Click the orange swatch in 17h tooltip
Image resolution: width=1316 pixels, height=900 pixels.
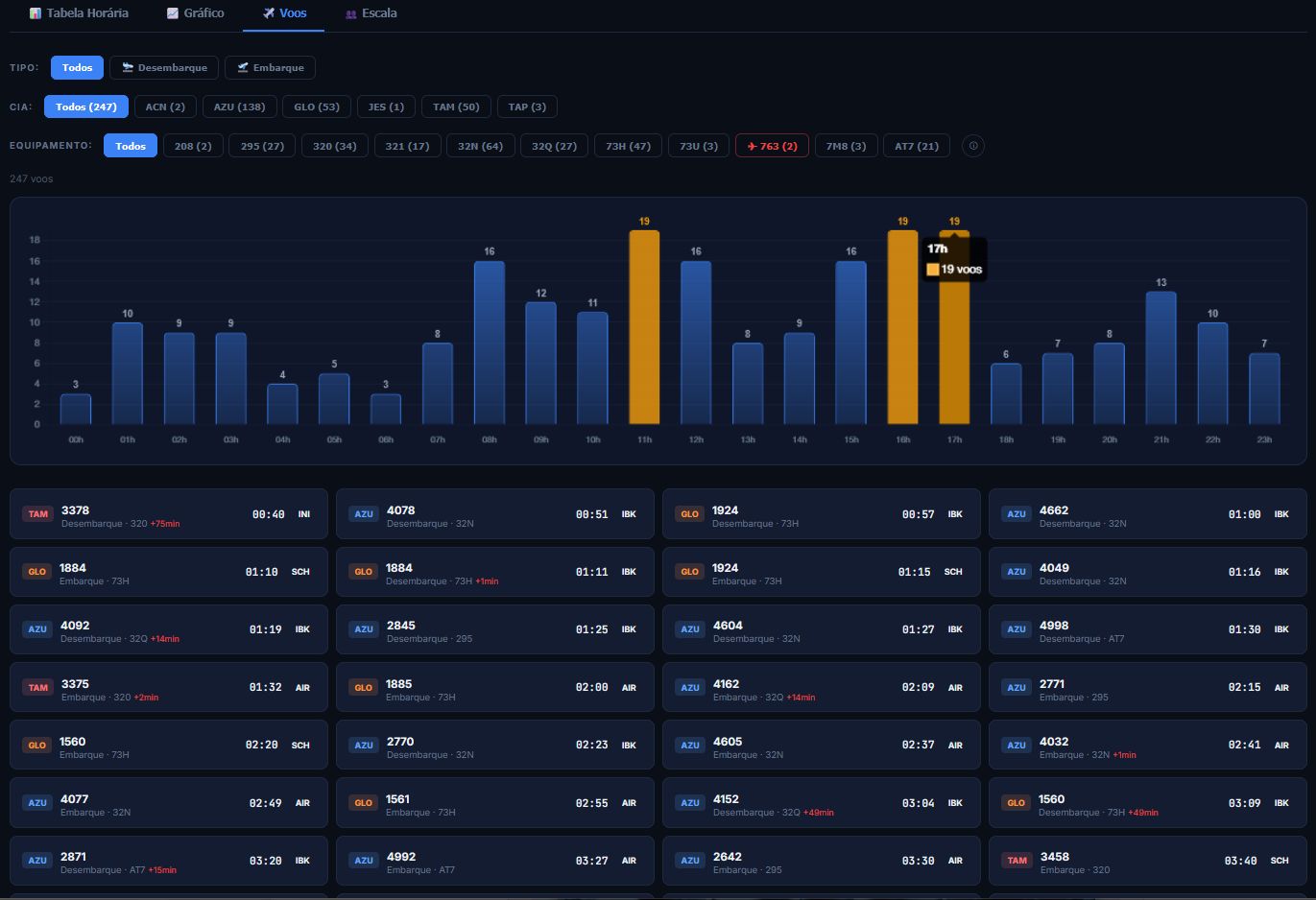932,270
